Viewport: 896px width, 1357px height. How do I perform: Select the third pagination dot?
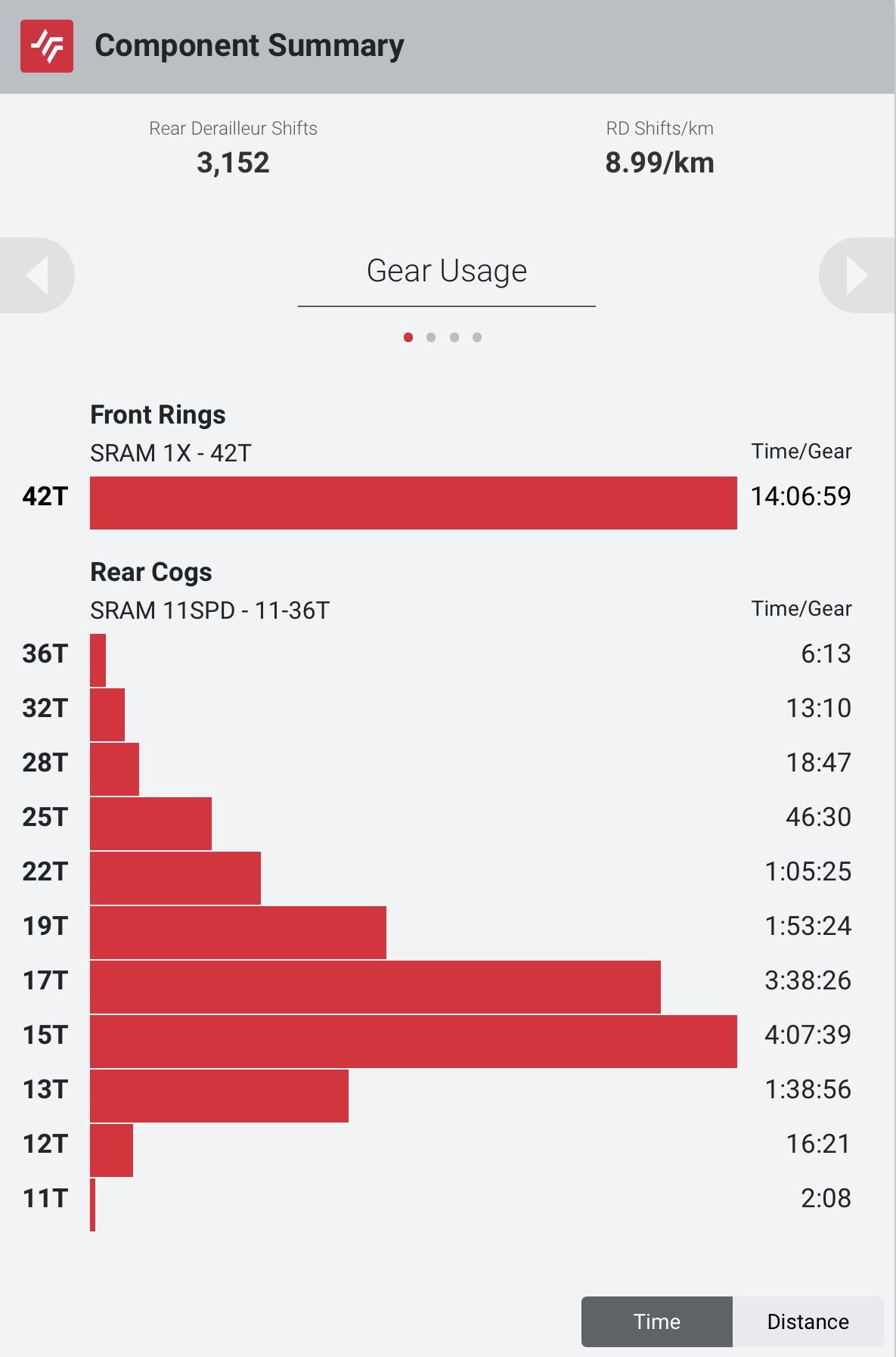[x=454, y=337]
